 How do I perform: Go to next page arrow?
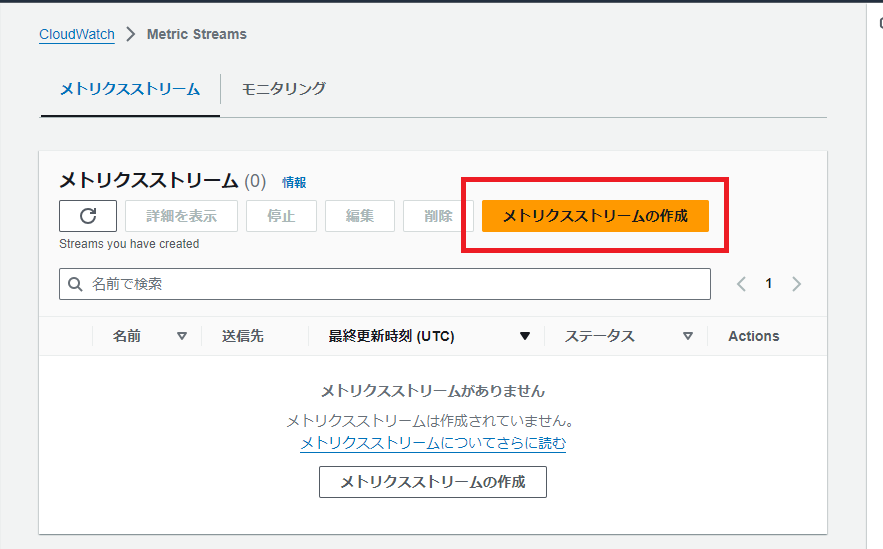pos(796,284)
